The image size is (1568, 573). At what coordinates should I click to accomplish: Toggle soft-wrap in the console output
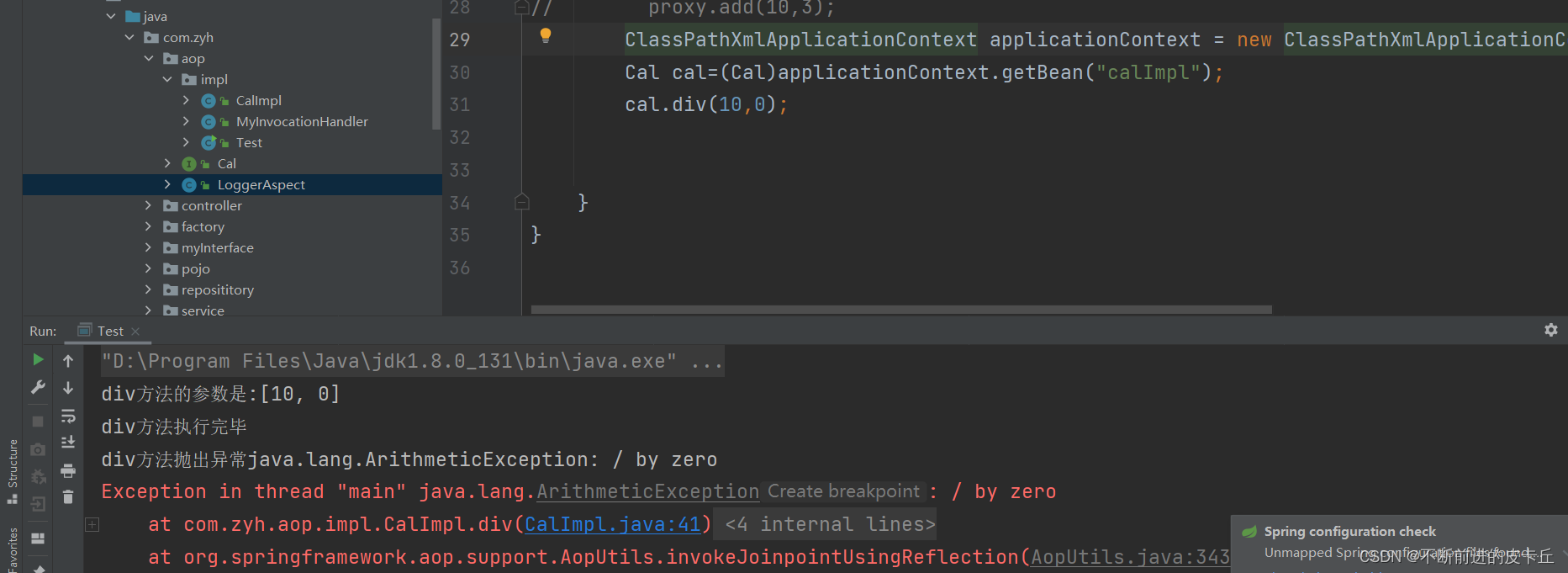68,416
